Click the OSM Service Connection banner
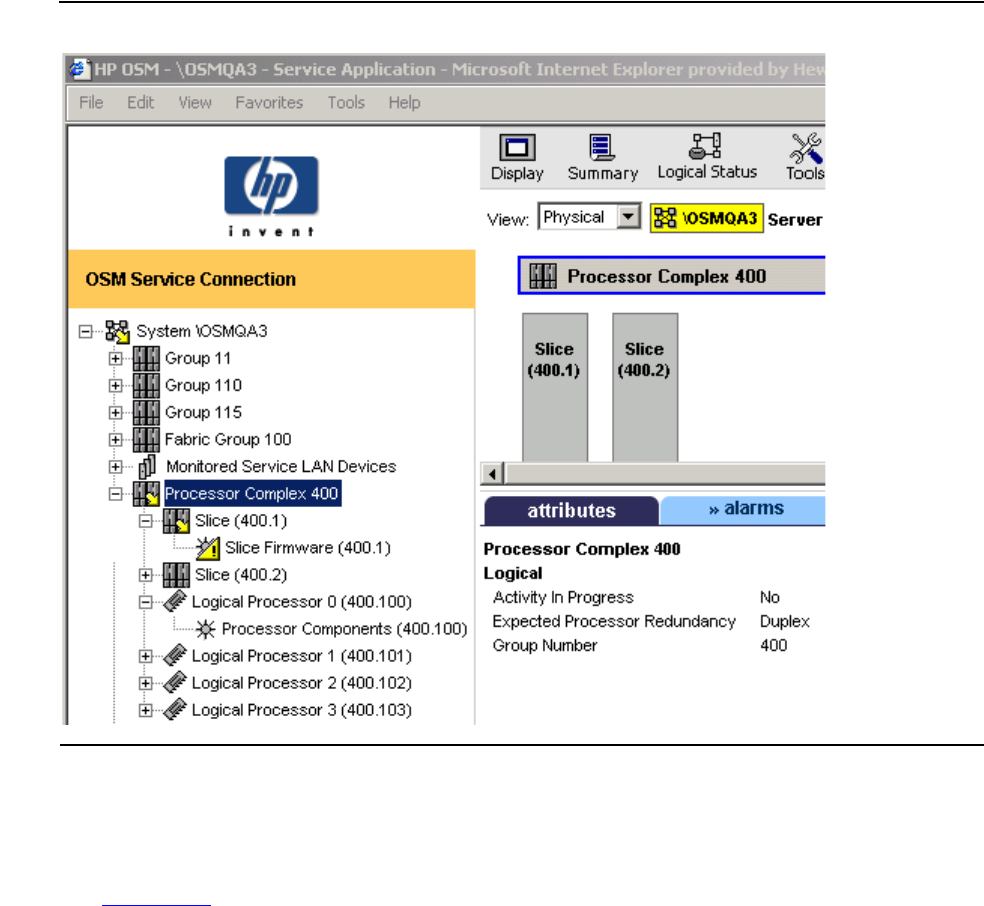984x906 pixels. [271, 279]
